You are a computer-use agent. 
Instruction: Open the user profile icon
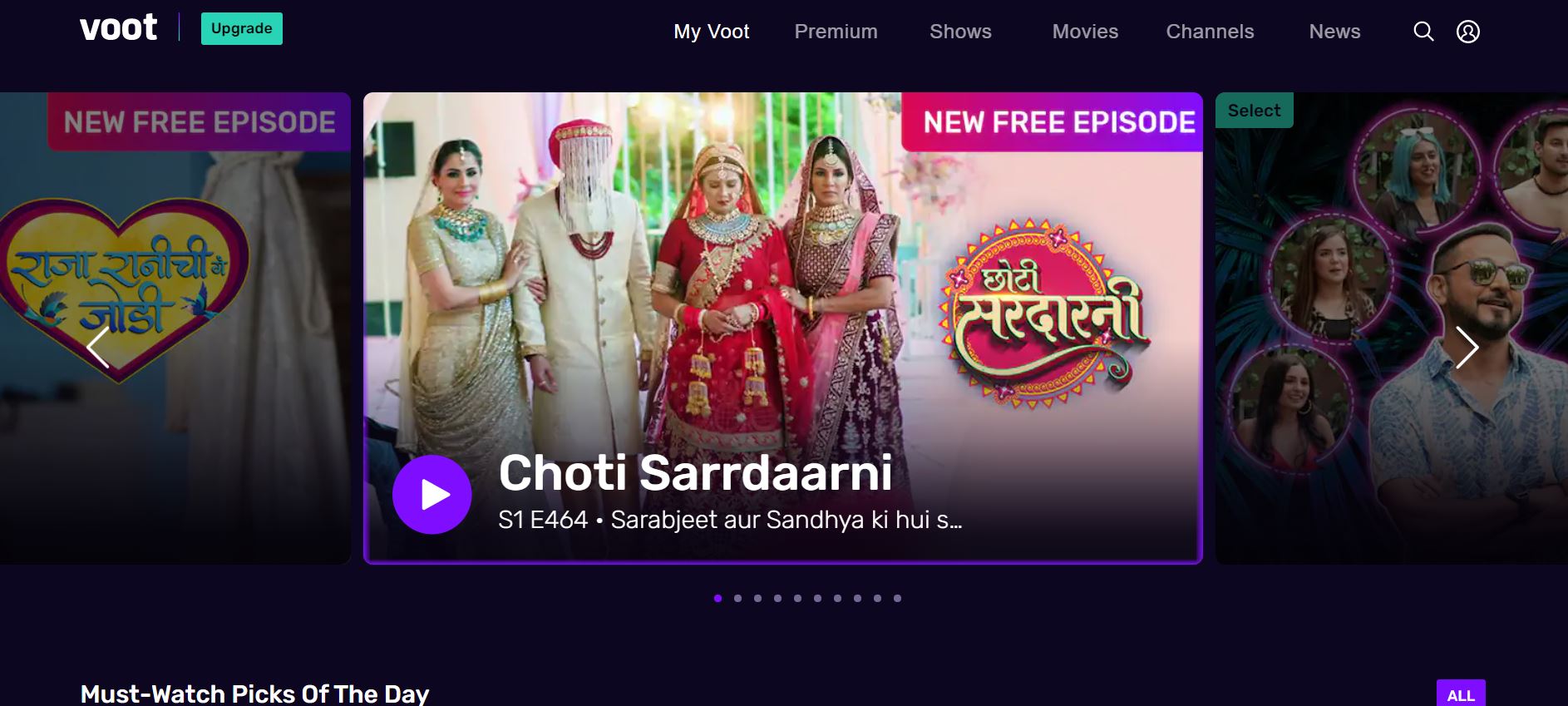(1468, 32)
